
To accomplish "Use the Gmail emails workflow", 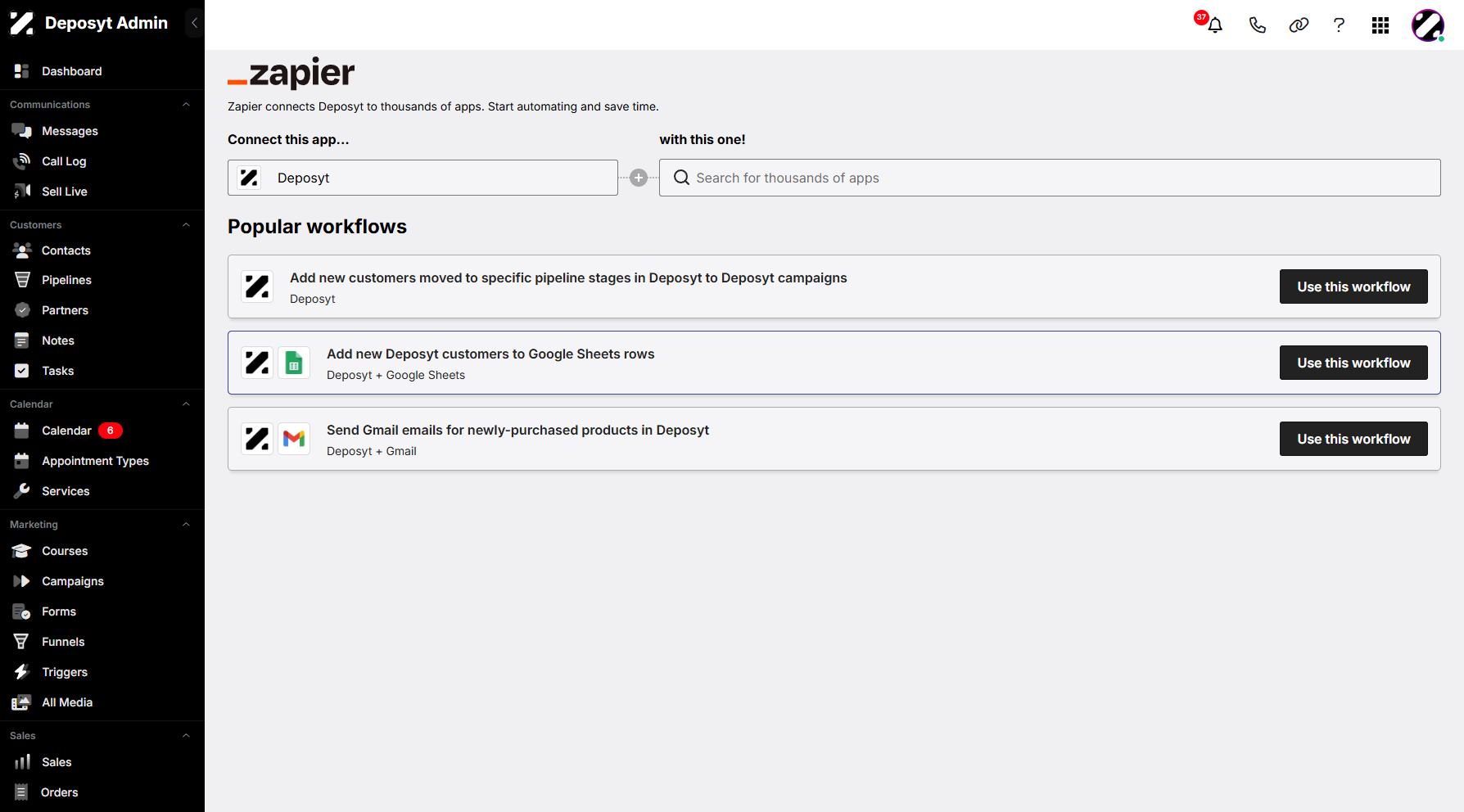I will click(x=1353, y=439).
